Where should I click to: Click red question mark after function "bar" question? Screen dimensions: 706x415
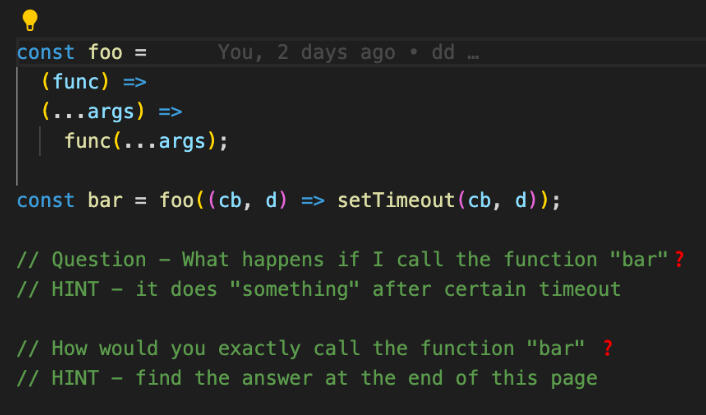point(680,260)
